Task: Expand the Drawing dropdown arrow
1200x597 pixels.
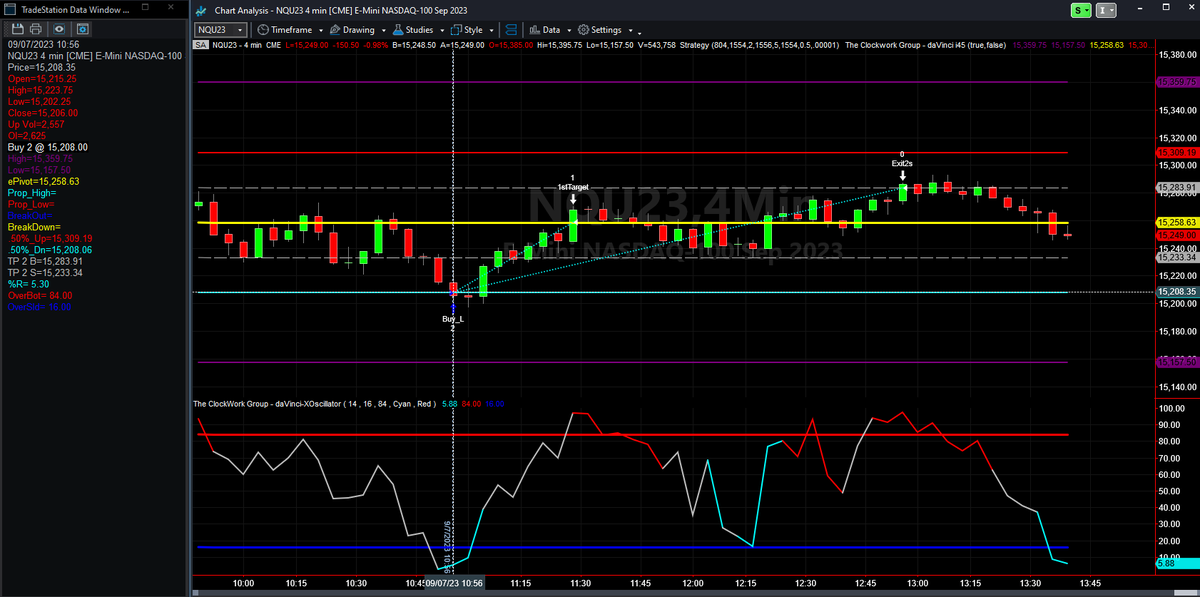Action: [x=384, y=30]
